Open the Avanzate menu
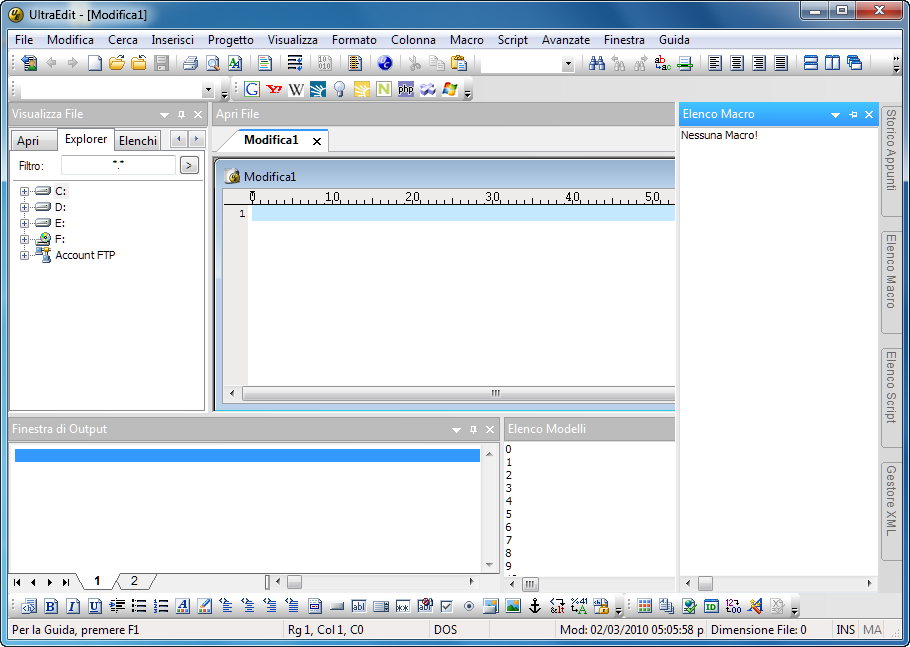The width and height of the screenshot is (910, 647). tap(566, 40)
